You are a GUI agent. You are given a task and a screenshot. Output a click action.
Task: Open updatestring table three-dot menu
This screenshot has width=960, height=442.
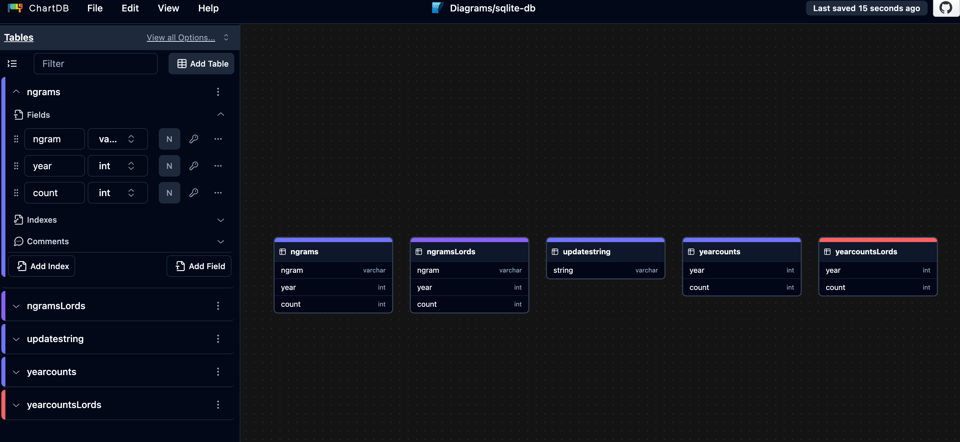(218, 339)
